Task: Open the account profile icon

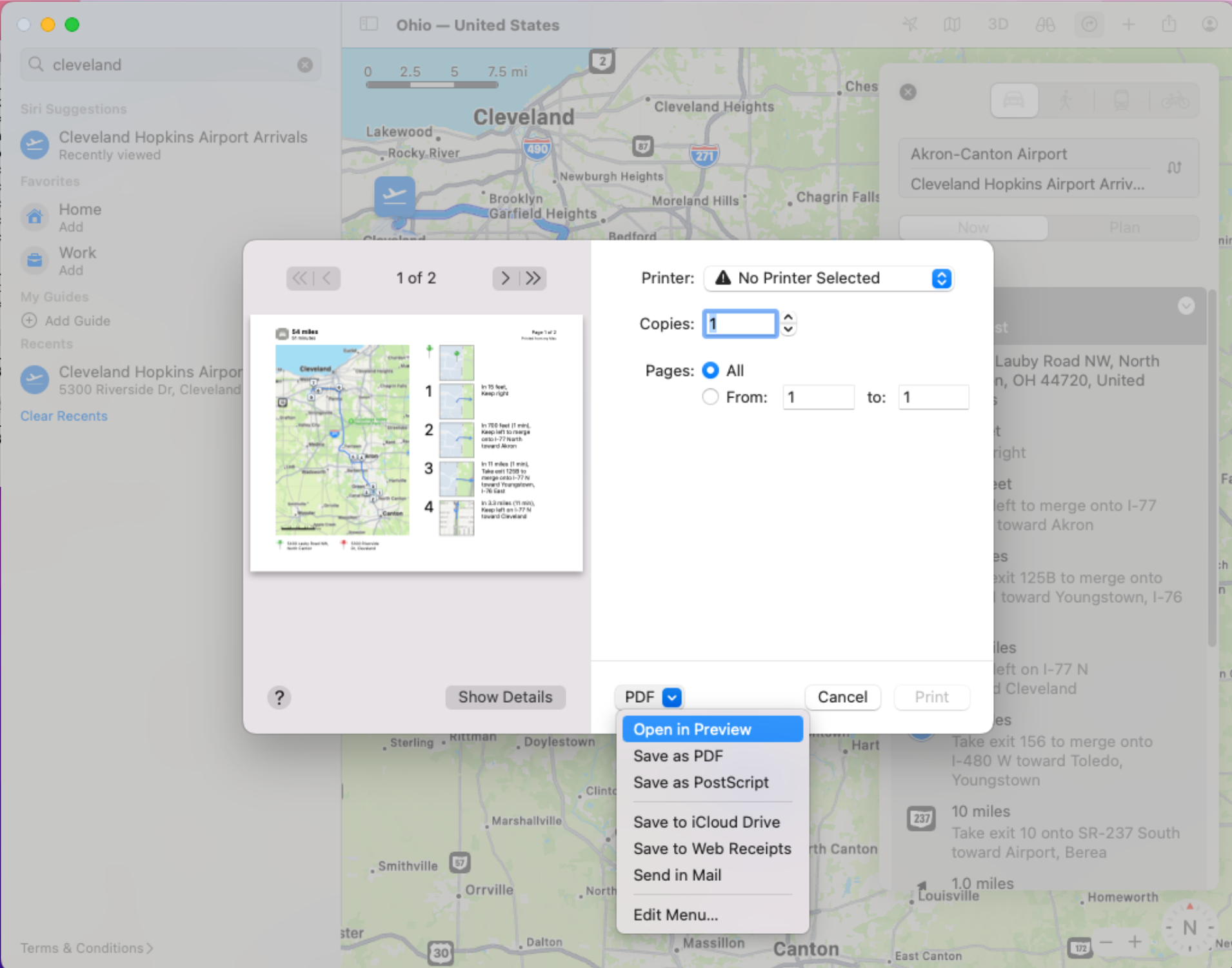Action: pyautogui.click(x=1209, y=25)
